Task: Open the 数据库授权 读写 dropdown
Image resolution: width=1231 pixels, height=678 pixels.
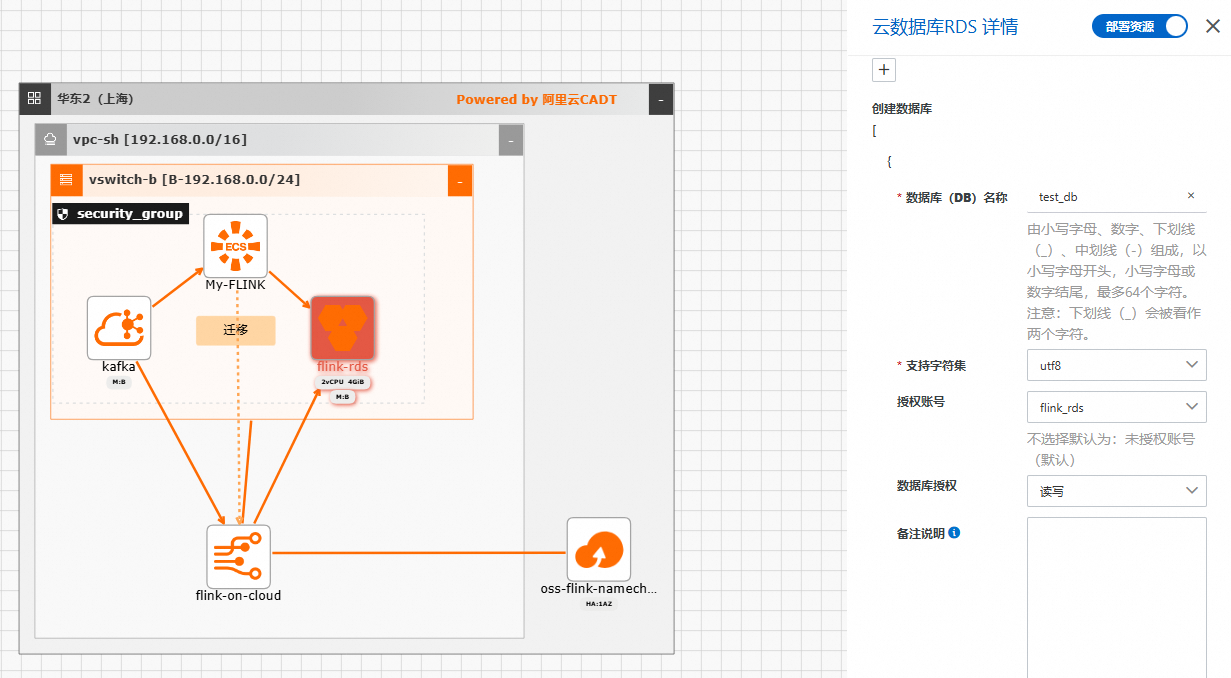Action: click(1116, 491)
